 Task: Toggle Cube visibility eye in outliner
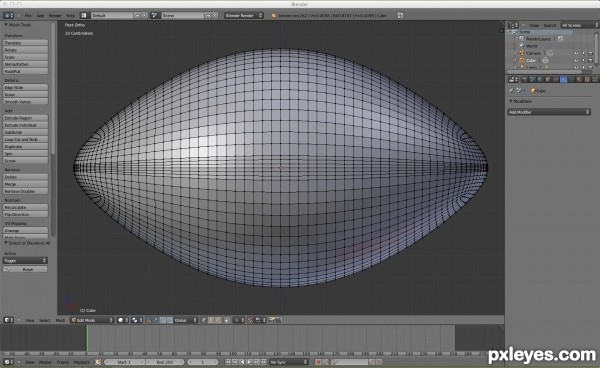[576, 60]
